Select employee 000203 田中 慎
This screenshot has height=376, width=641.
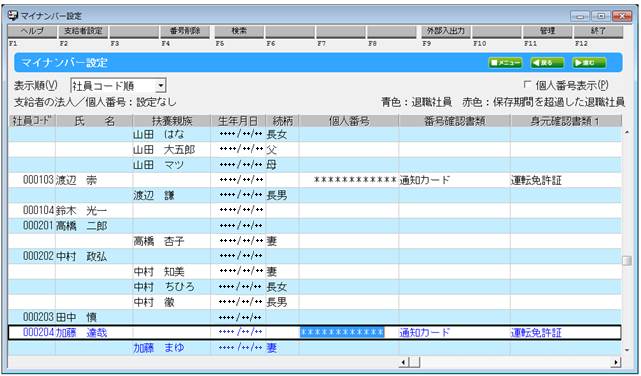(x=315, y=317)
